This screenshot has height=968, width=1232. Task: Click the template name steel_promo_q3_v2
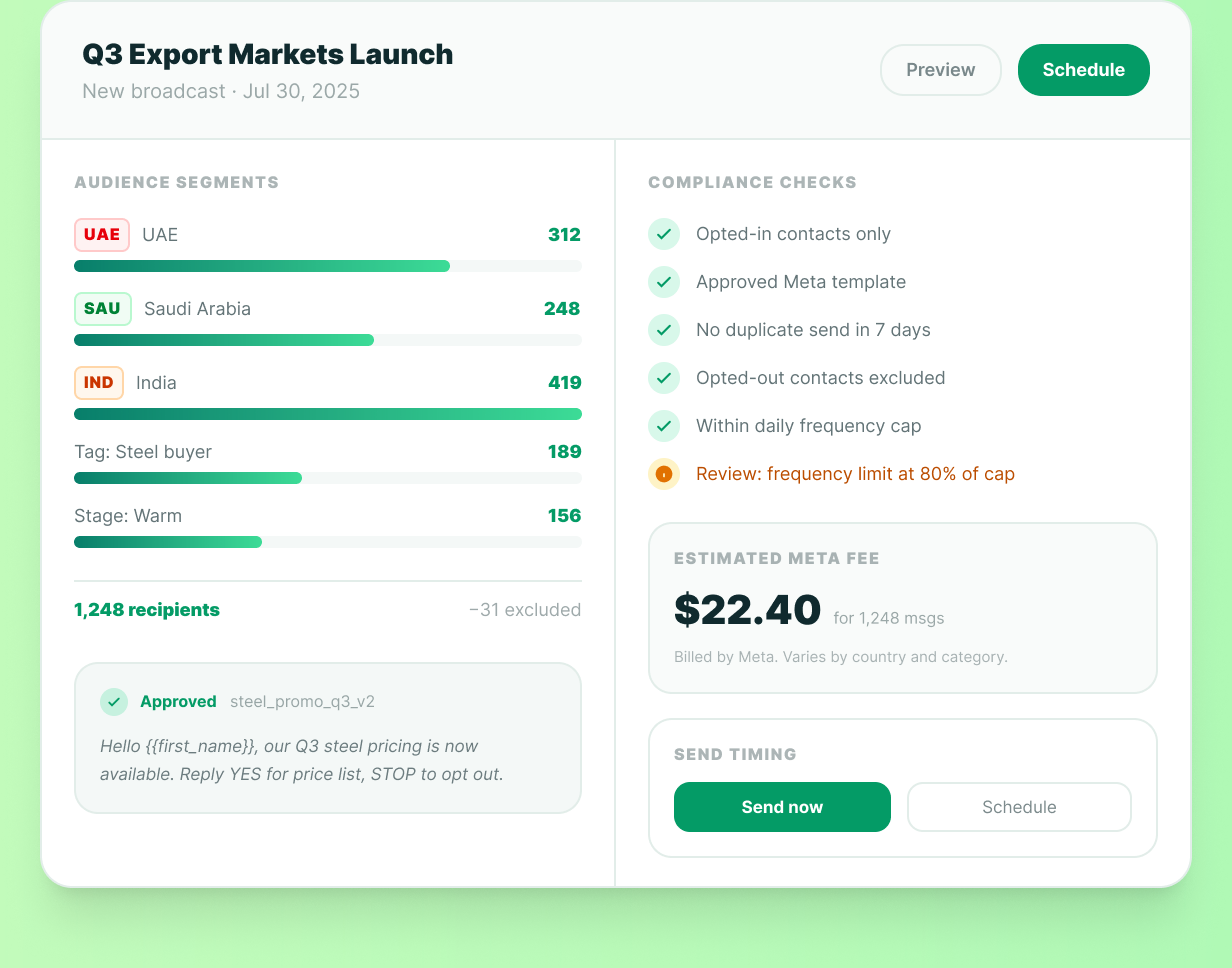(x=302, y=702)
